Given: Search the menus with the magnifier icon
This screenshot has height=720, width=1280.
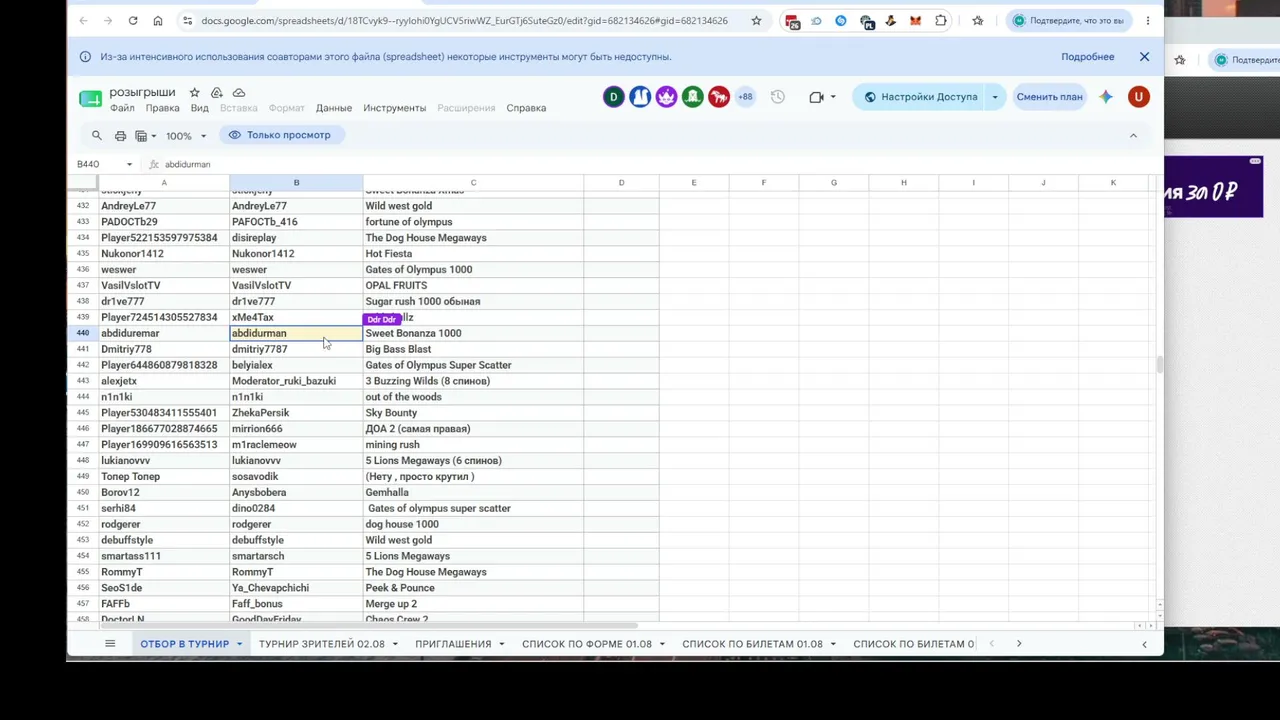Looking at the screenshot, I should click(97, 135).
